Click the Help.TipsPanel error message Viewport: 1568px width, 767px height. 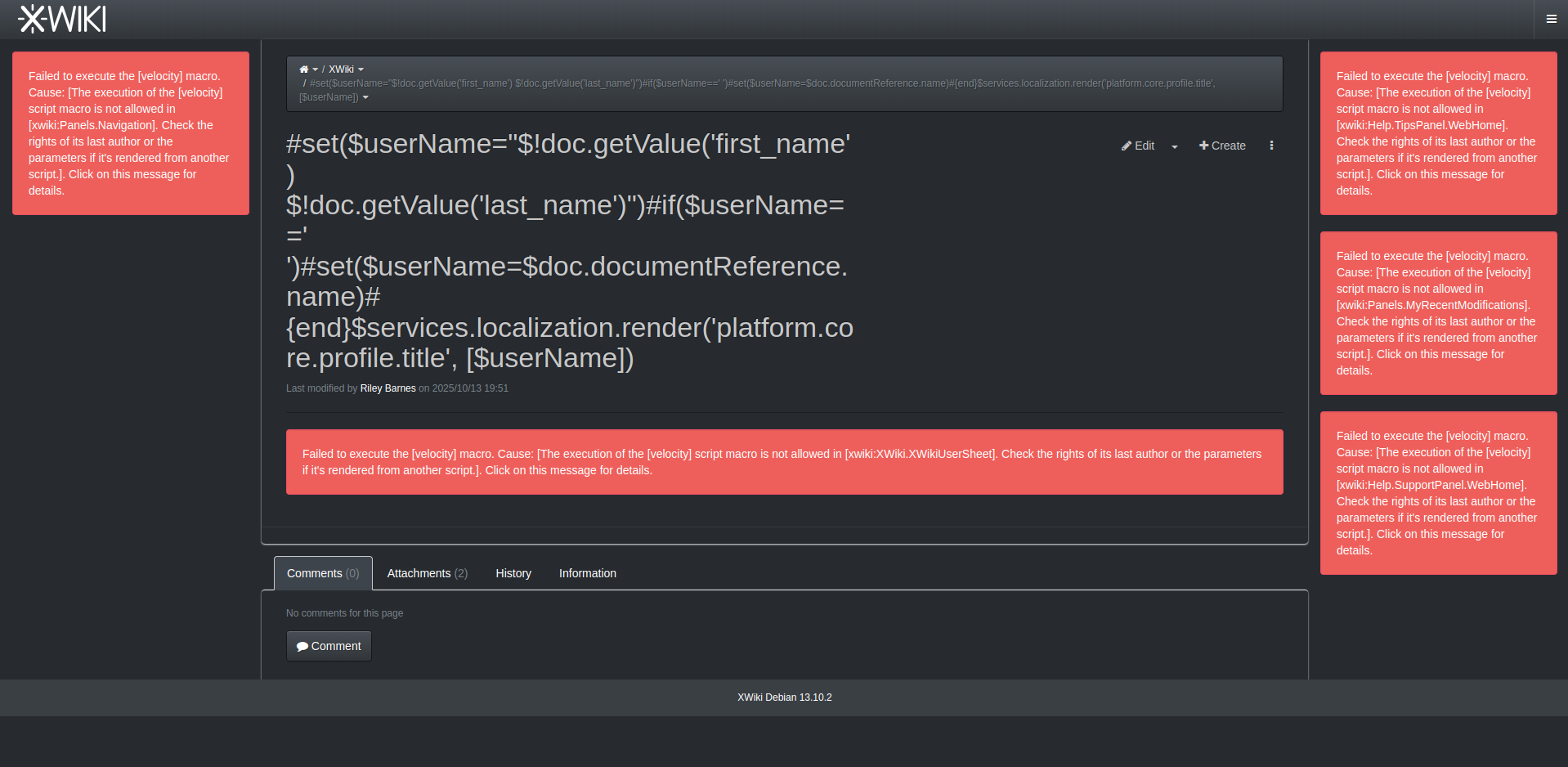[1438, 133]
